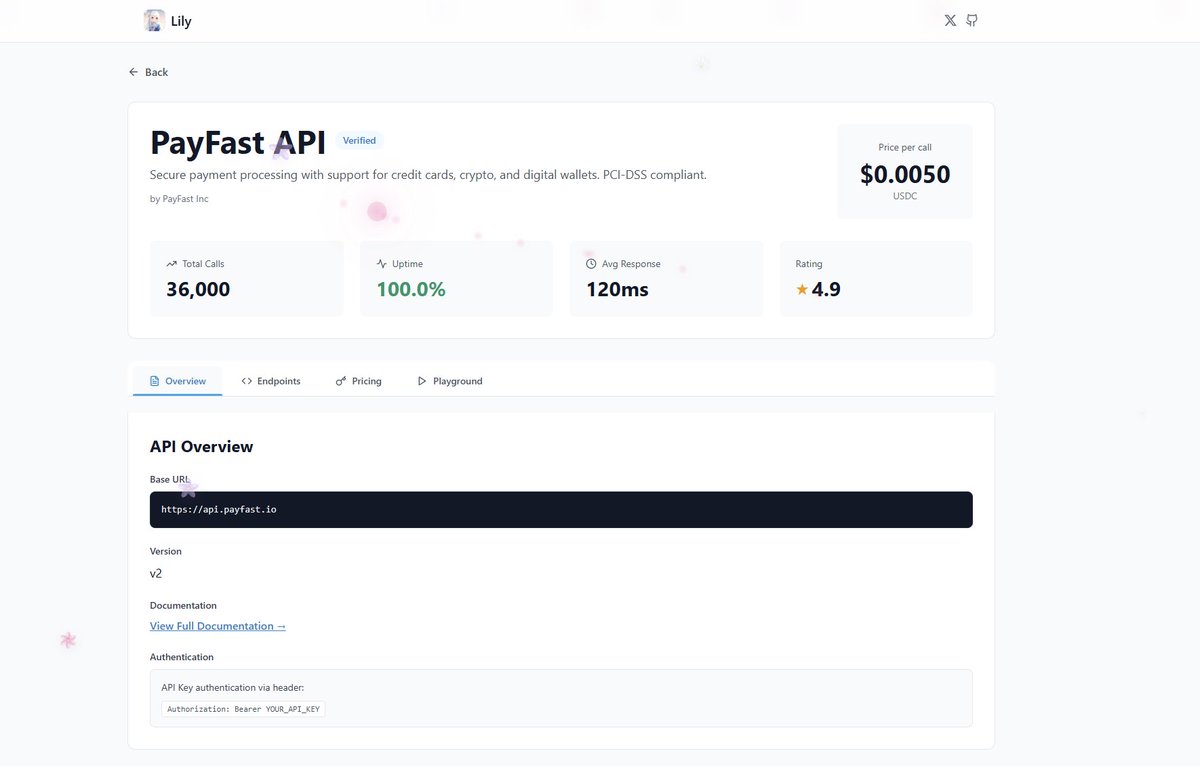Click the Playground tab play icon
This screenshot has width=1200, height=766.
(422, 381)
